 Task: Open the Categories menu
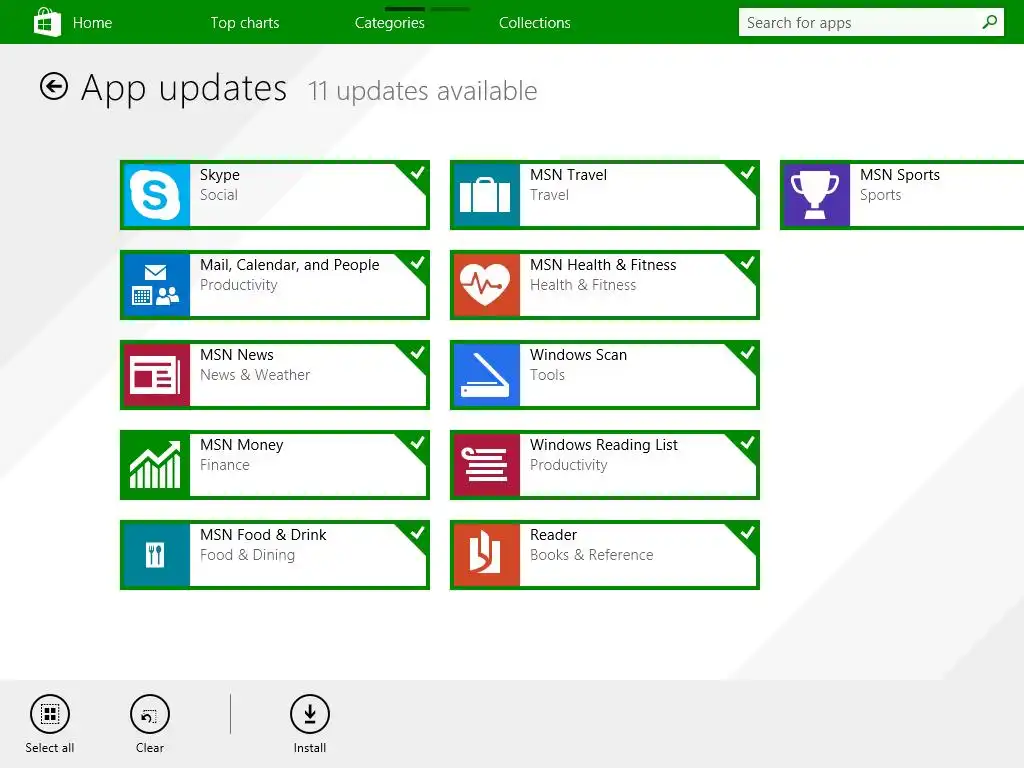click(390, 23)
